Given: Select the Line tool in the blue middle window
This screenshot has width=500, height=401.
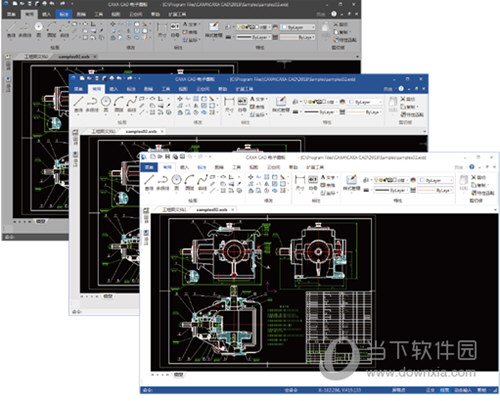Looking at the screenshot, I should 78,104.
